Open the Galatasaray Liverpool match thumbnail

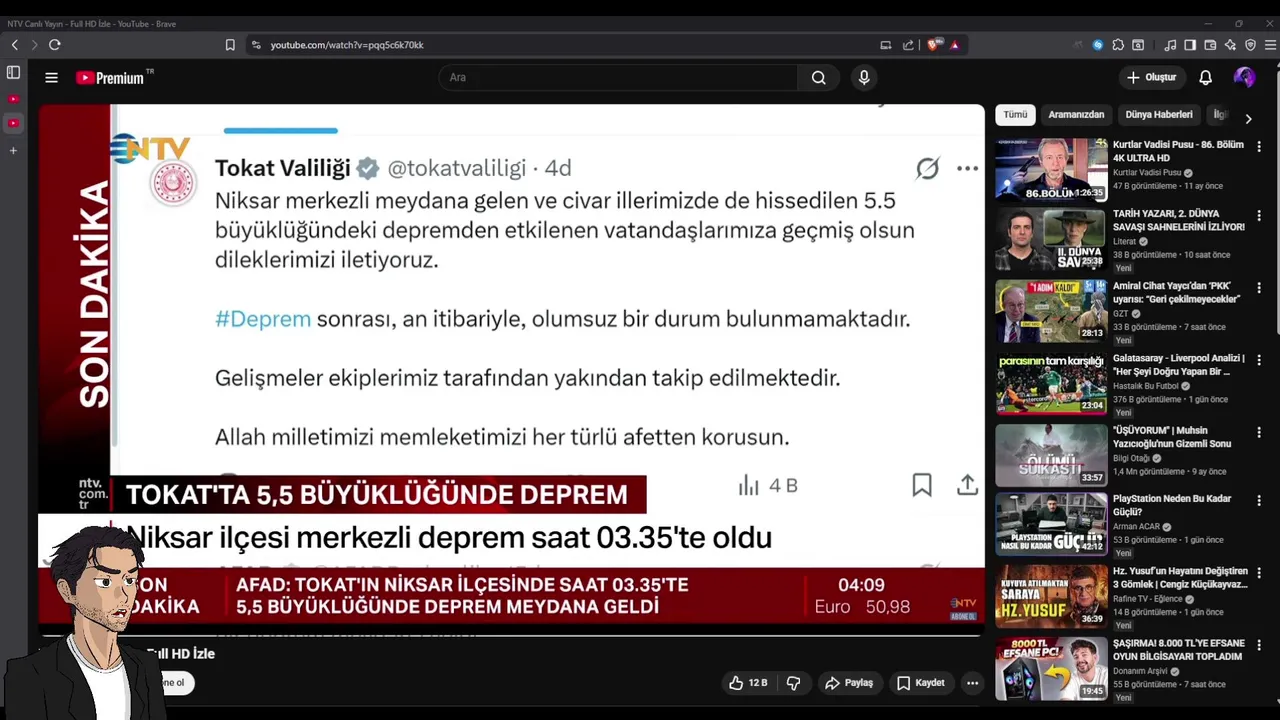click(1051, 383)
